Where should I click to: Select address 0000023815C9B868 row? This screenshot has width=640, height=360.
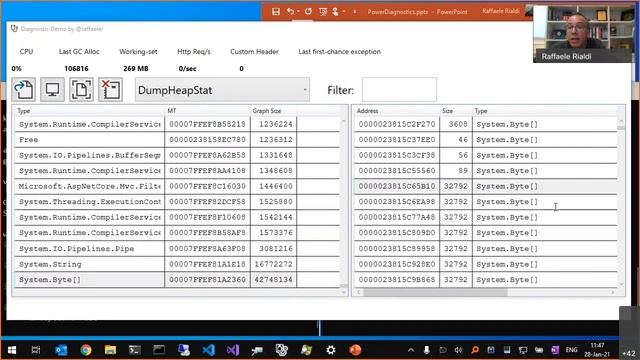point(486,280)
